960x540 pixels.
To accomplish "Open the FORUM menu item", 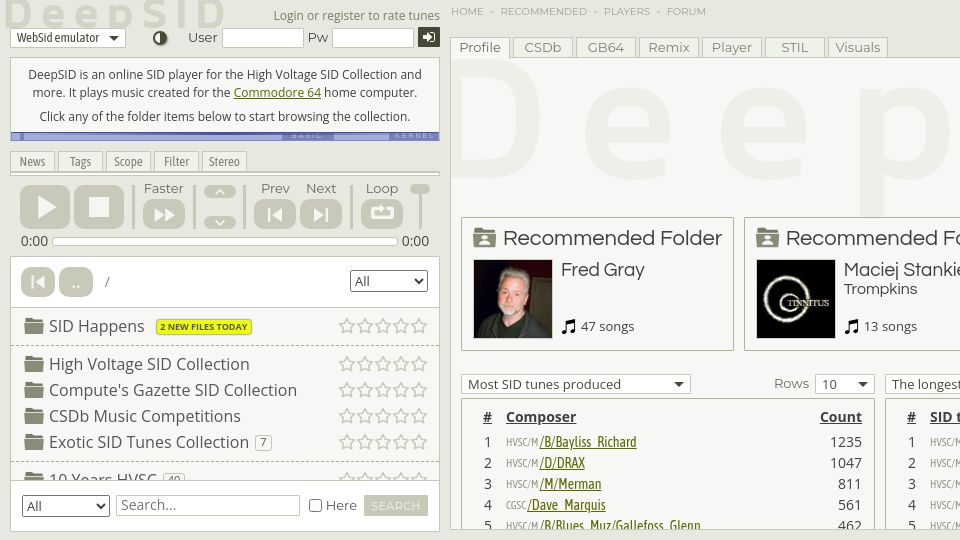I will pyautogui.click(x=686, y=12).
